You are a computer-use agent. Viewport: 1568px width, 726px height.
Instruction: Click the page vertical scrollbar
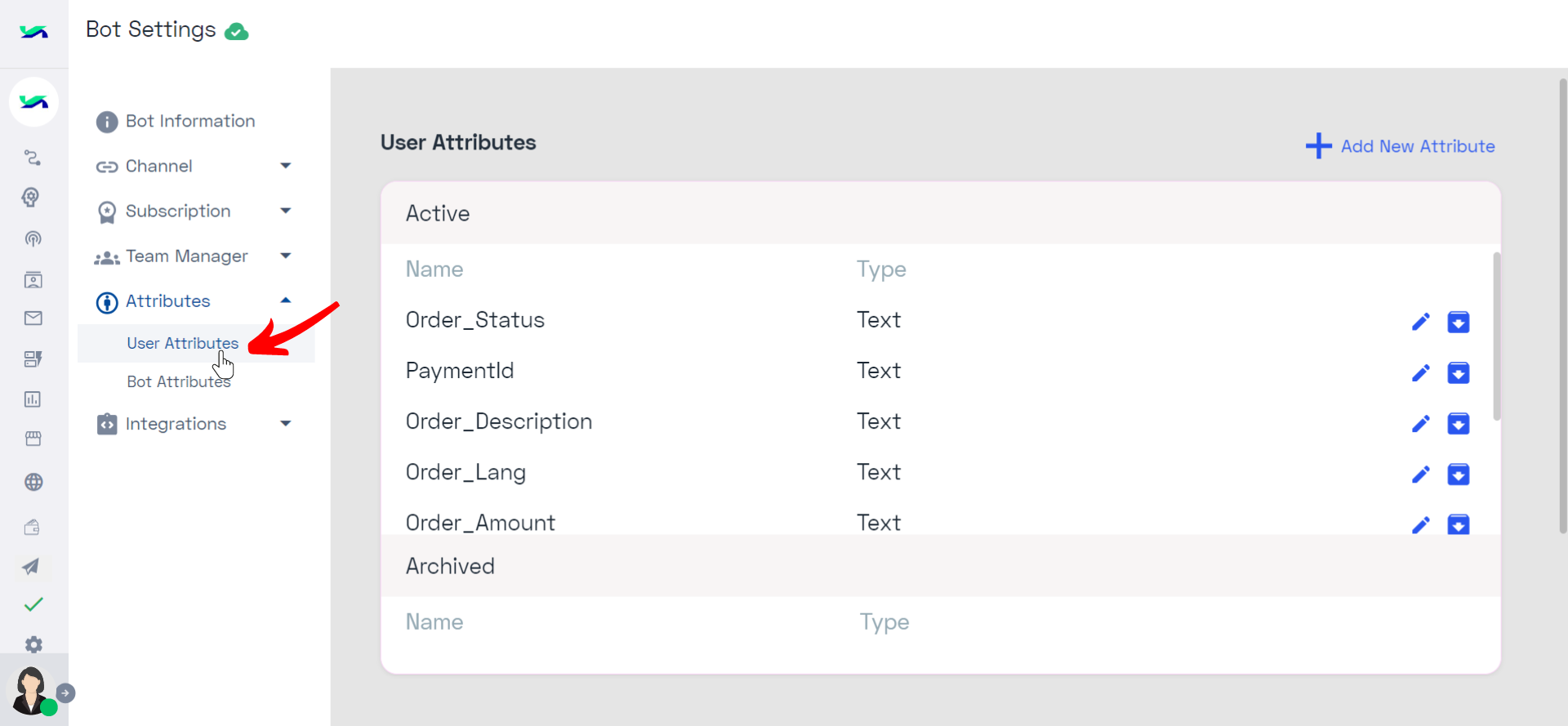[x=1562, y=306]
